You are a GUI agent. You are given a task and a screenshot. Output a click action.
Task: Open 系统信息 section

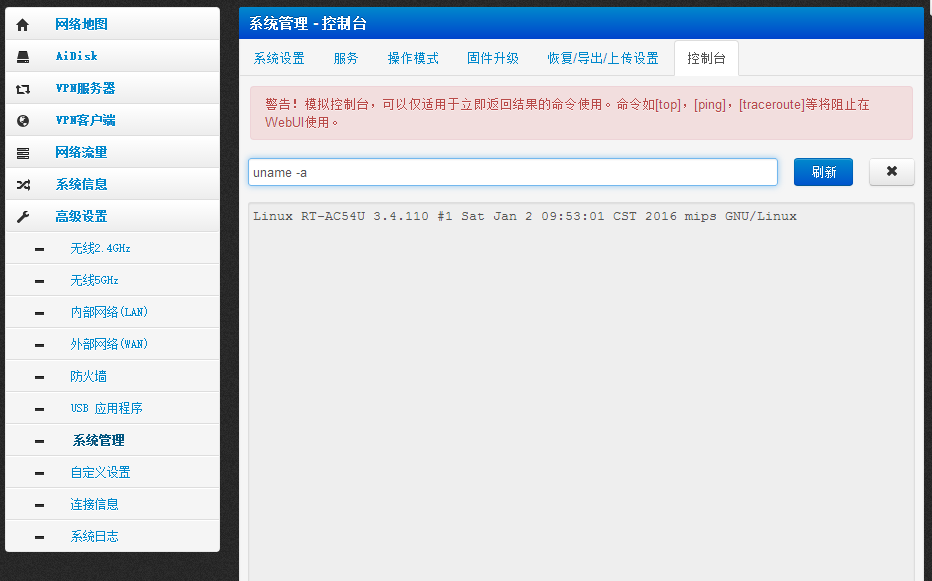pos(112,184)
